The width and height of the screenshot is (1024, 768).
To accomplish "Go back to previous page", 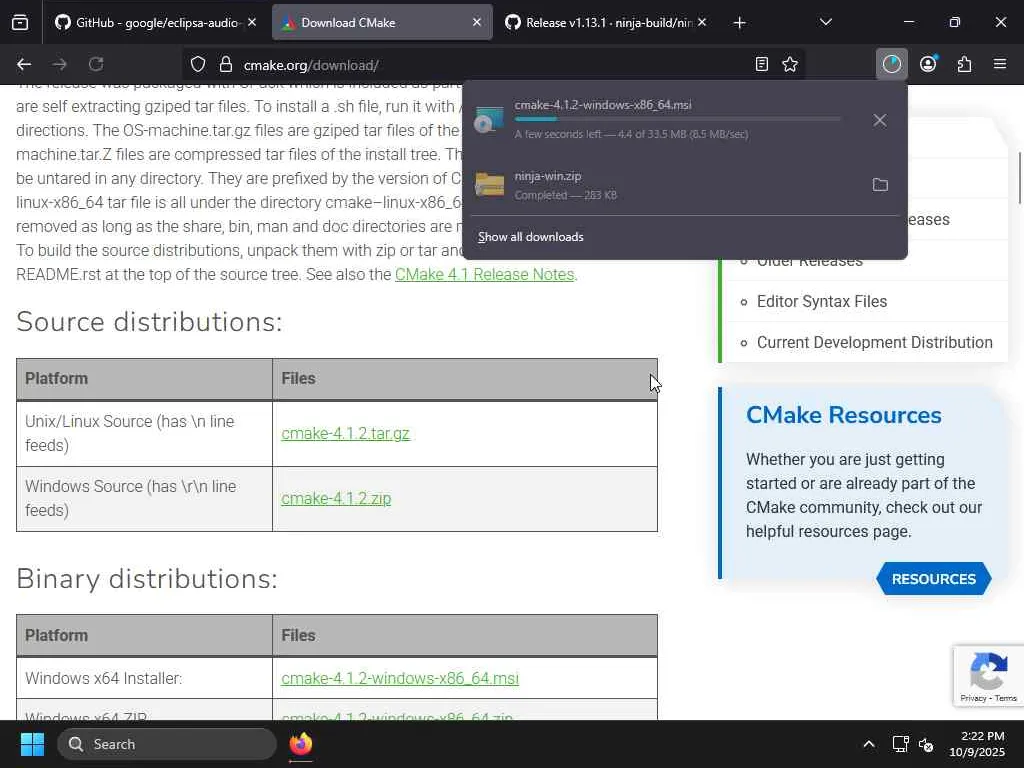I will tap(24, 64).
